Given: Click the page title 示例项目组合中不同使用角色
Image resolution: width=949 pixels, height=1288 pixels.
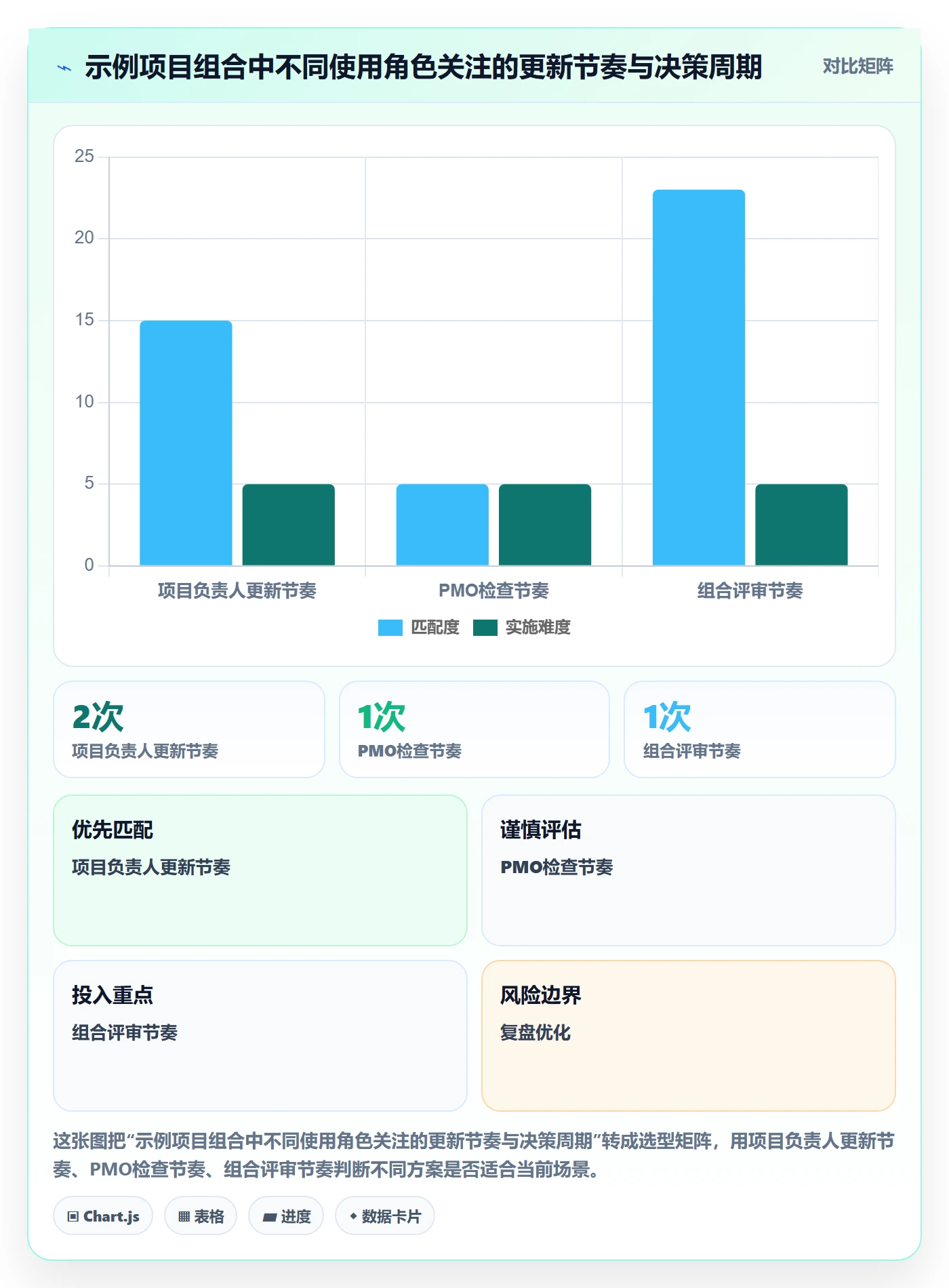Looking at the screenshot, I should coord(424,67).
